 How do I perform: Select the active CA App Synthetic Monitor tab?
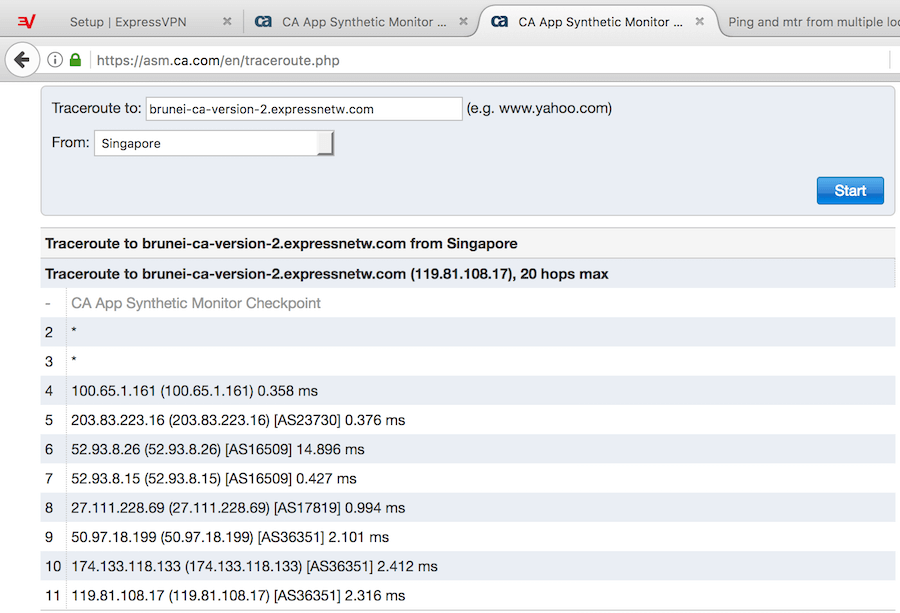click(597, 22)
